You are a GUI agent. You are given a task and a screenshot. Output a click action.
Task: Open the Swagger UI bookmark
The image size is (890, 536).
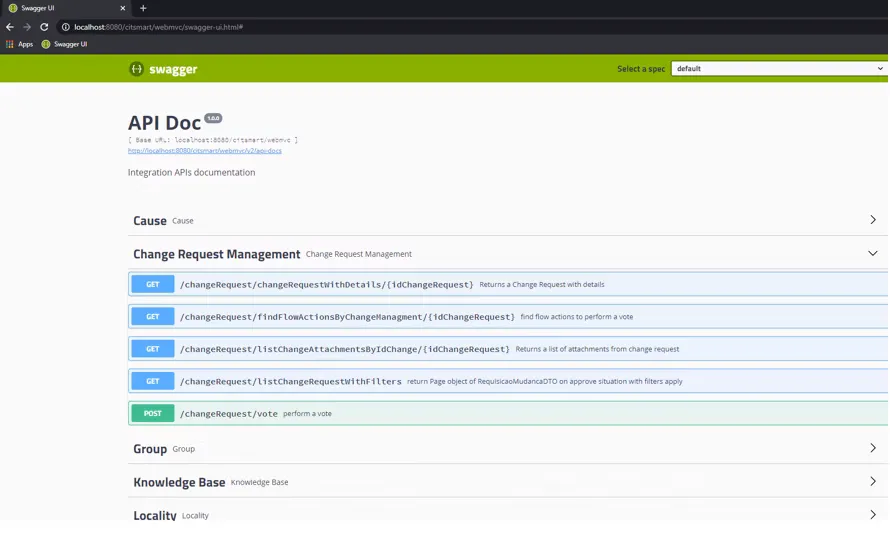click(x=64, y=44)
